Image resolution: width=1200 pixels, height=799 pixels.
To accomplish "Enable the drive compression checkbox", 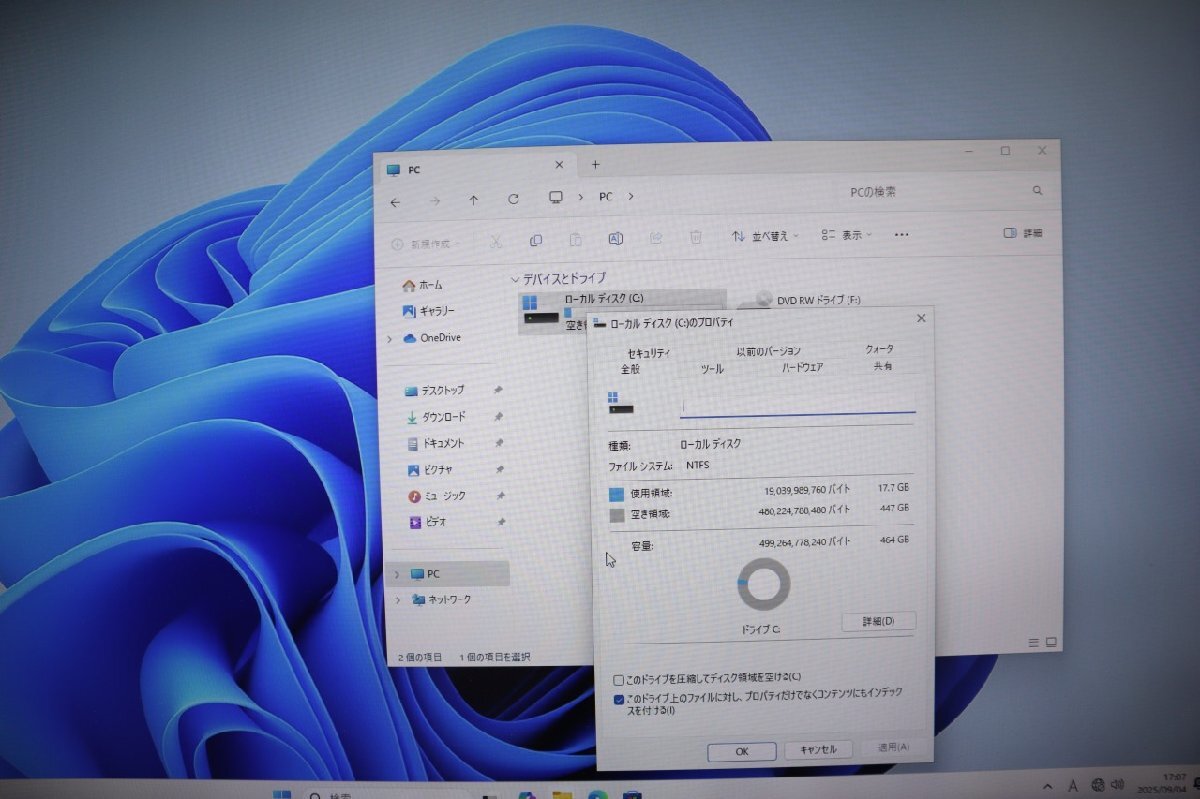I will [x=619, y=678].
